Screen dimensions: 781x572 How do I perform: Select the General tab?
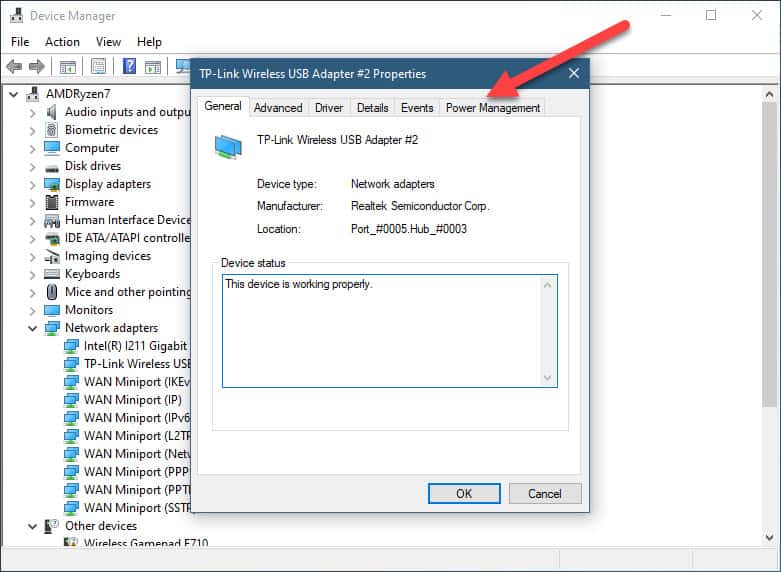click(x=223, y=106)
